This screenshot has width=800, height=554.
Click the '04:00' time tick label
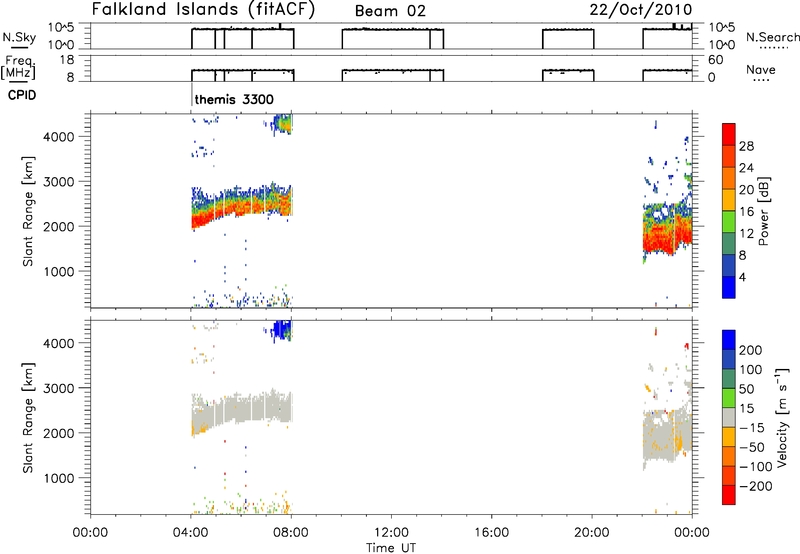[190, 533]
